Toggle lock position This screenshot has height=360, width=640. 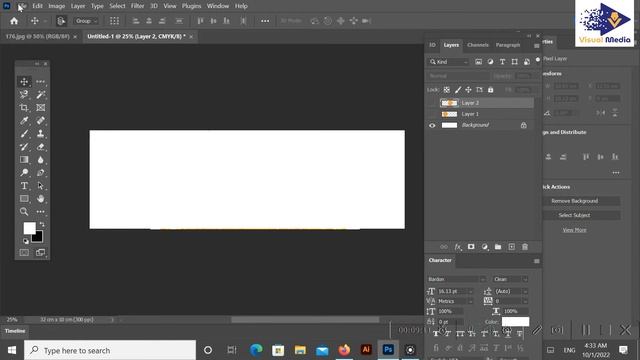(469, 90)
